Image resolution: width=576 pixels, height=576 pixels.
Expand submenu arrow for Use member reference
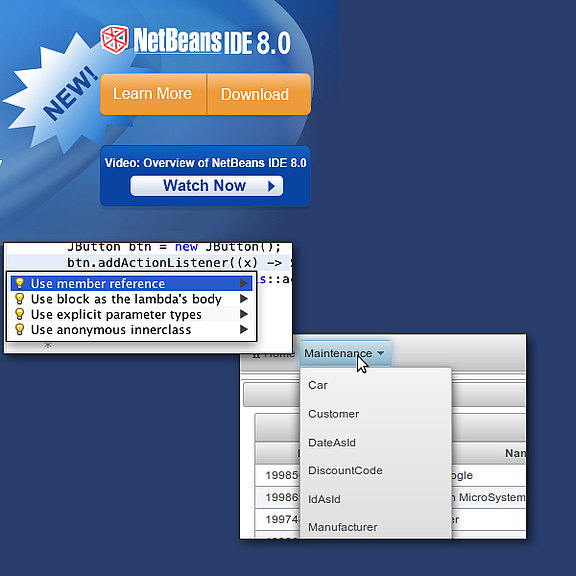[244, 283]
